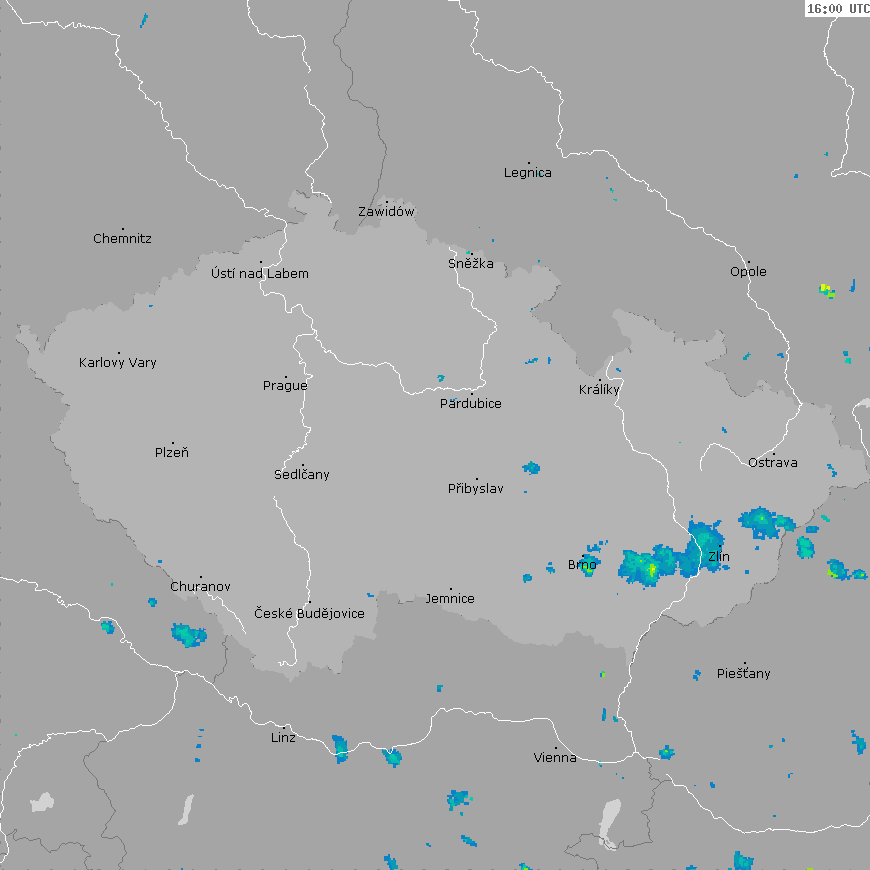Click the Chemnitz city label

pos(122,239)
